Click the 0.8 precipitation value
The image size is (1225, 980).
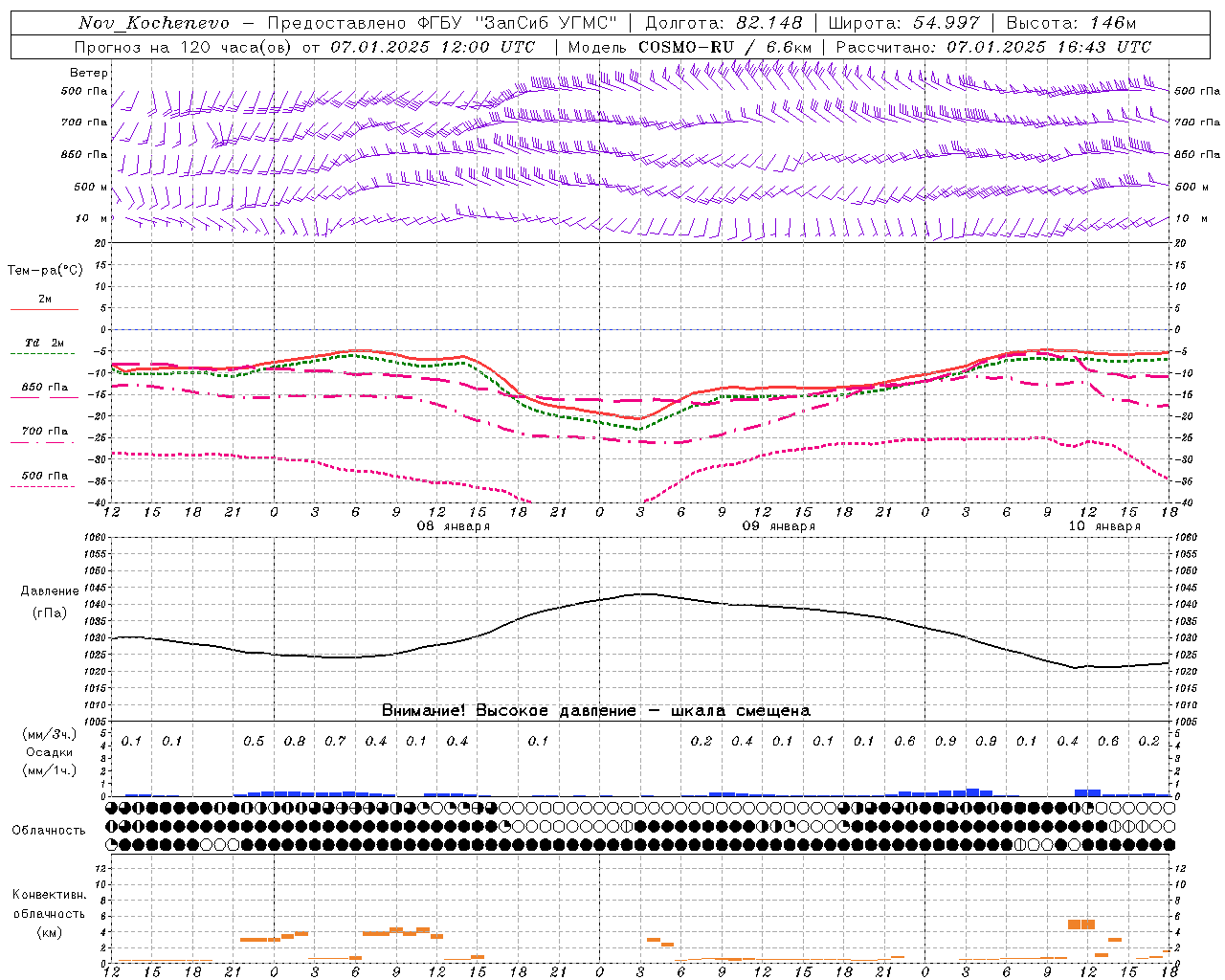click(x=295, y=742)
